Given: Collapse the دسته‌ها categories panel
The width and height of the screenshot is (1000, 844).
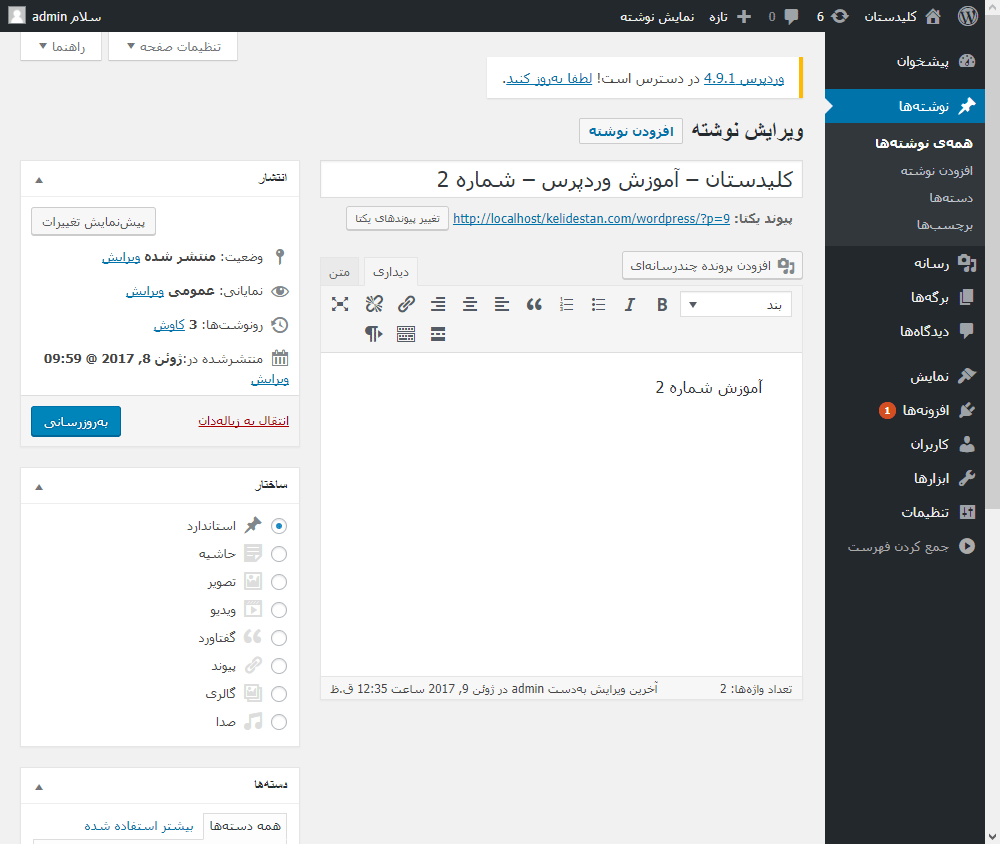Looking at the screenshot, I should [39, 787].
